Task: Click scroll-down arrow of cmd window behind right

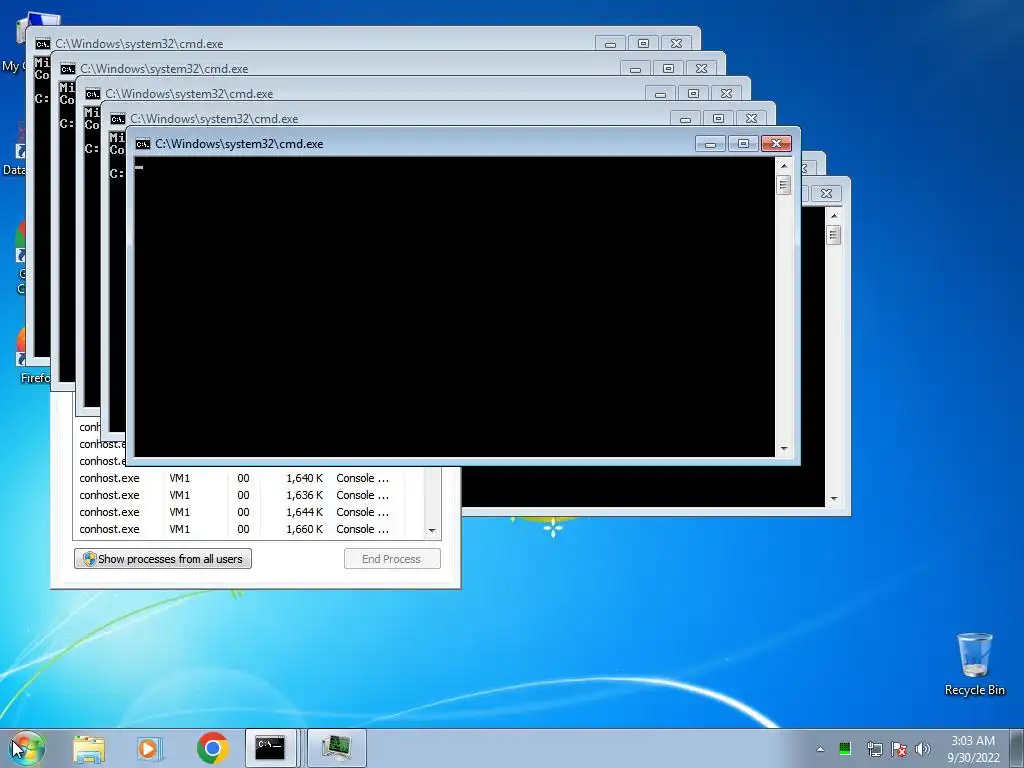Action: click(833, 499)
